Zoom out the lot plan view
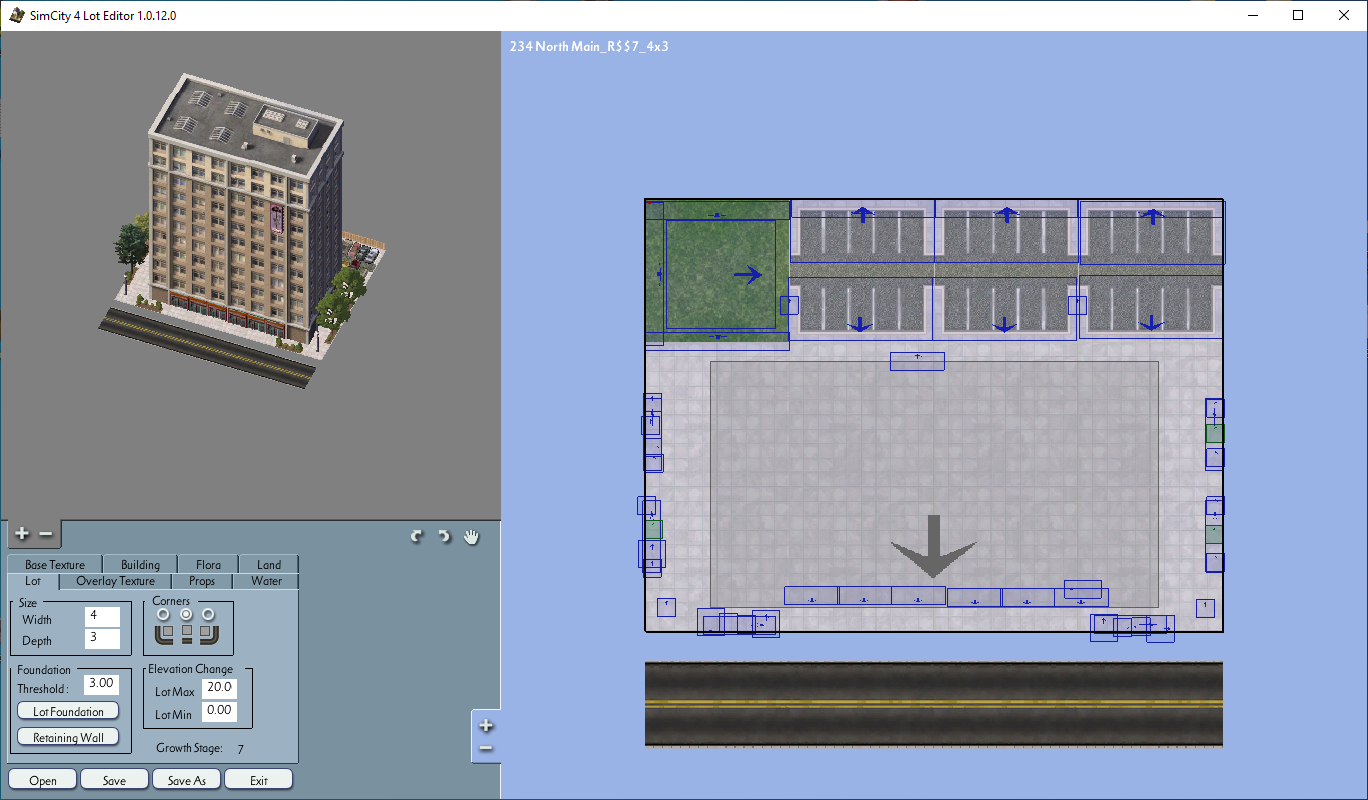 pos(486,748)
